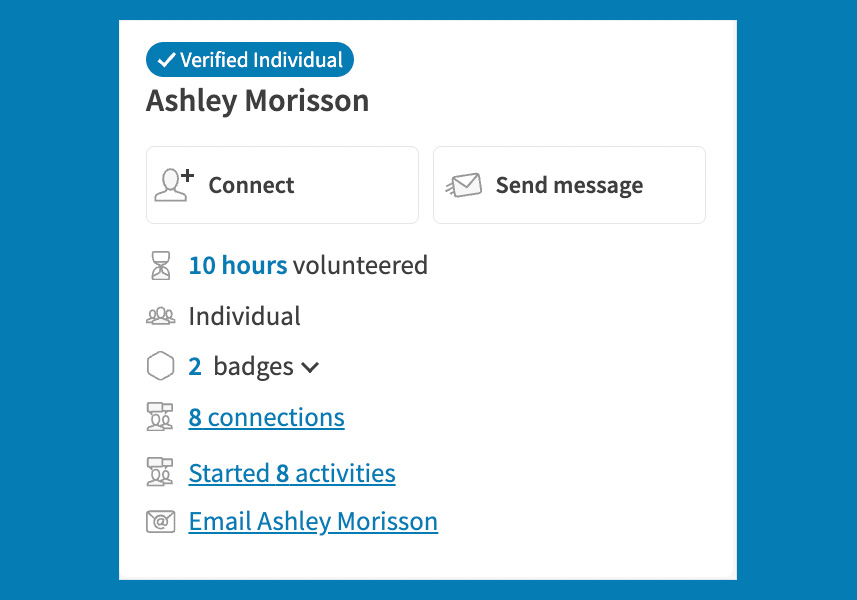Click the hexagon badge icon

click(160, 366)
